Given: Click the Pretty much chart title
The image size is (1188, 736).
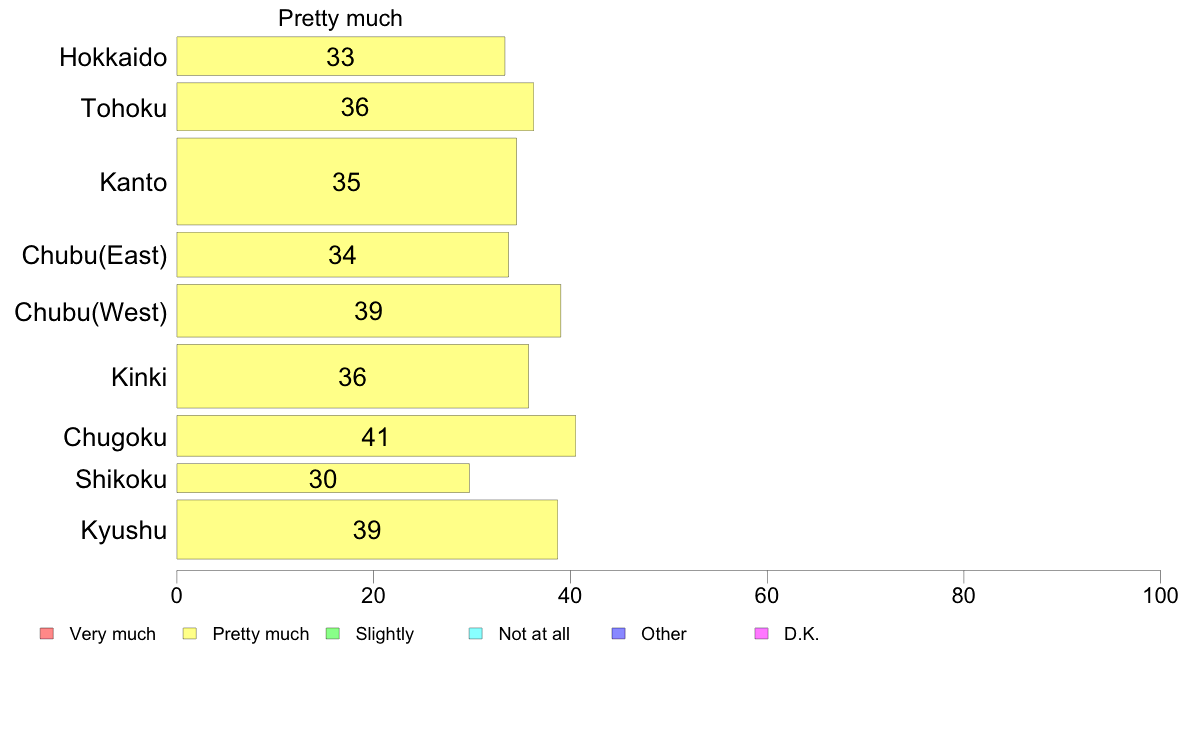Looking at the screenshot, I should click(340, 18).
